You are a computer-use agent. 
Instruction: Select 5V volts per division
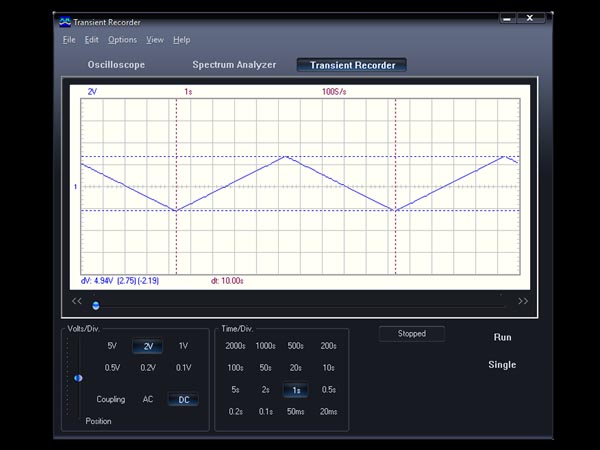(112, 346)
